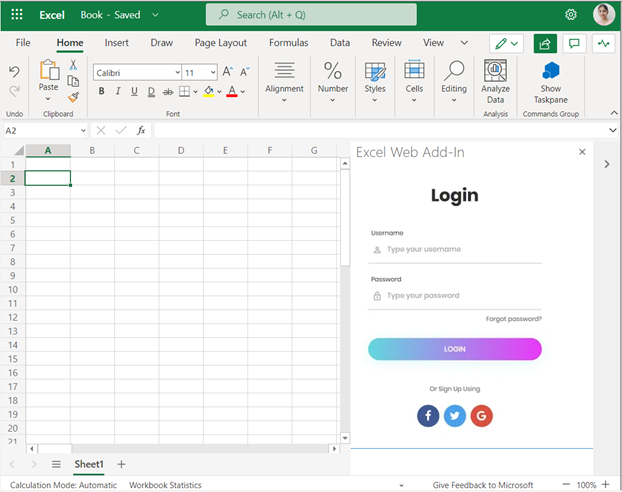The height and width of the screenshot is (492, 622).
Task: Open the app launcher grid icon
Action: 17,15
